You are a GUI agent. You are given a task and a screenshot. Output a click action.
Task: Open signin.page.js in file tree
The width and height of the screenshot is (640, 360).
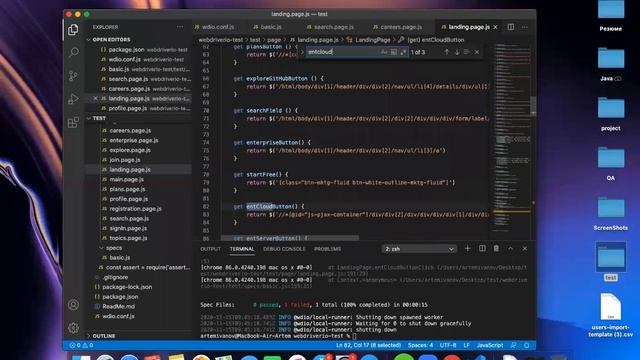point(128,228)
